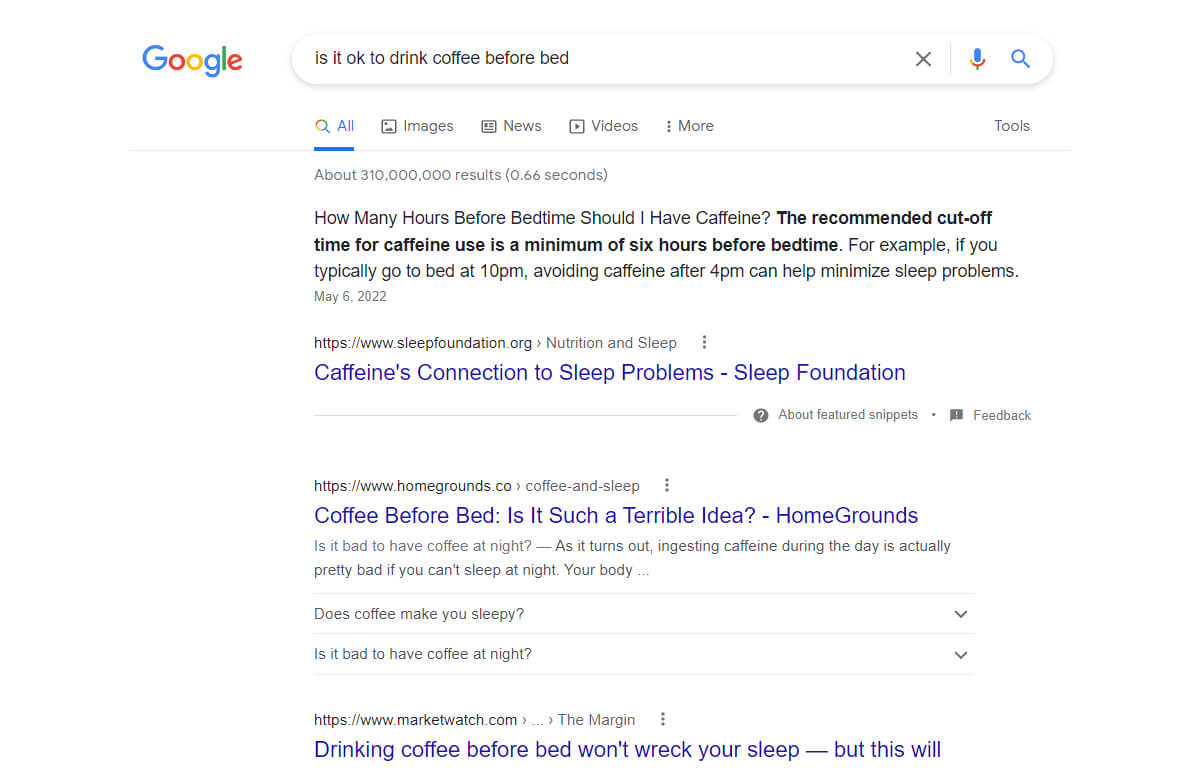The image size is (1200, 774).
Task: Click the microphone icon for voice search
Action: (x=977, y=58)
